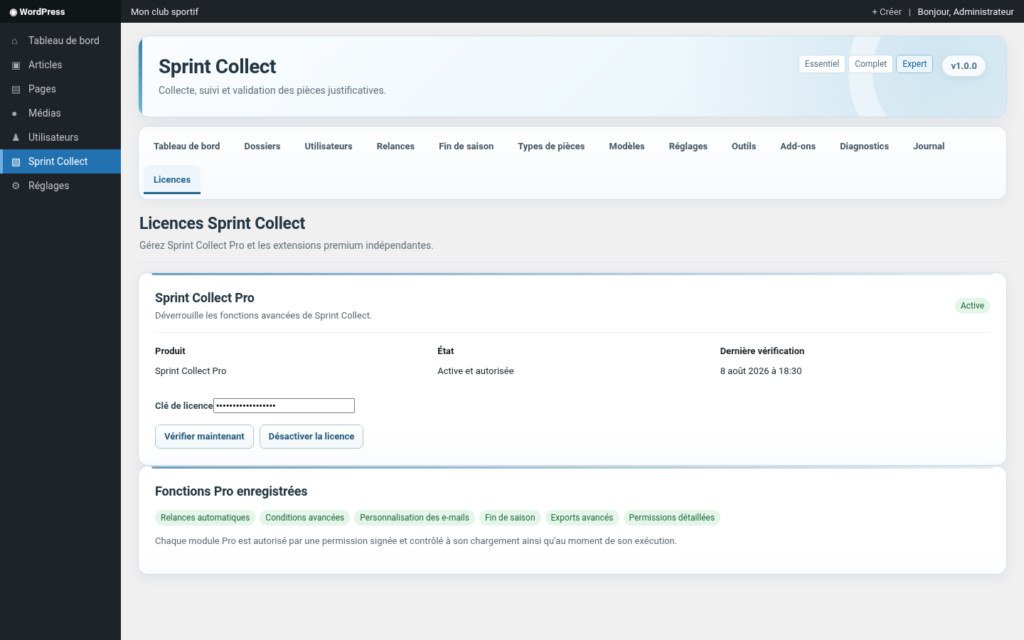Viewport: 1024px width, 640px height.
Task: Click the Articles sidebar icon
Action: pos(16,65)
